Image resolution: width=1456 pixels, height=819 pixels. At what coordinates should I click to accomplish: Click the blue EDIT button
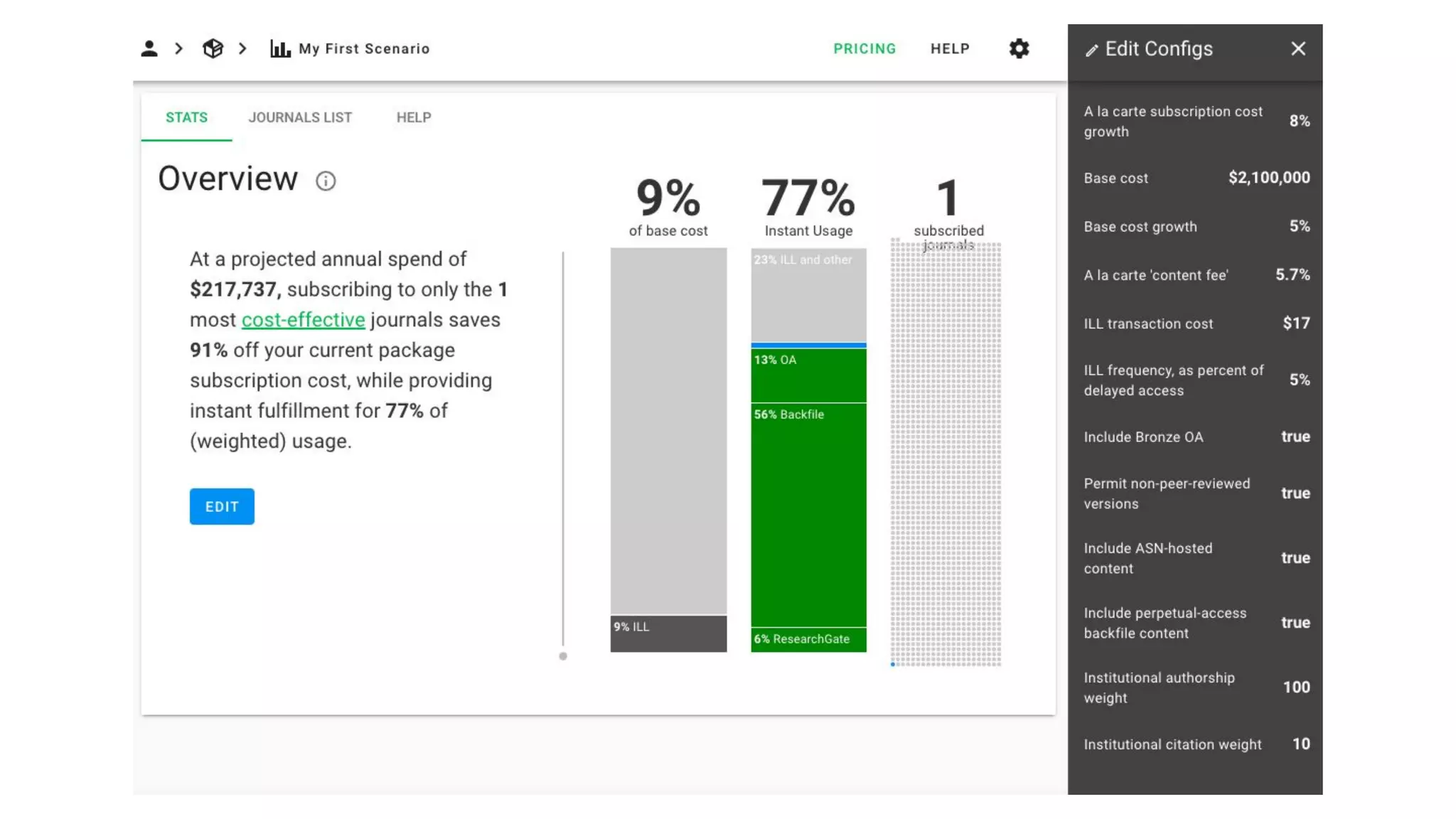[x=222, y=506]
